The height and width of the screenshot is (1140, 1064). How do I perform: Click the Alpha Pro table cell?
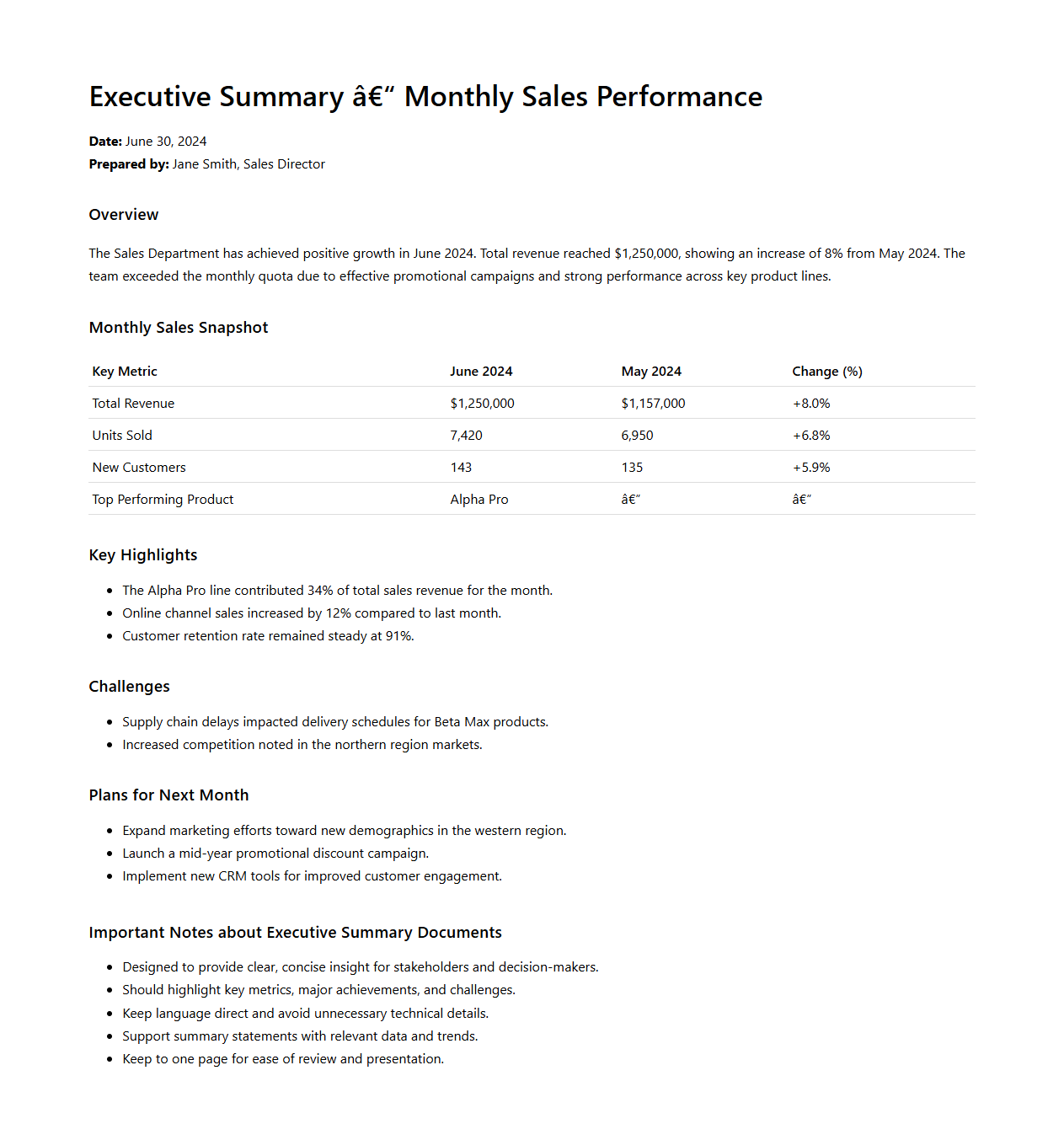pos(479,500)
